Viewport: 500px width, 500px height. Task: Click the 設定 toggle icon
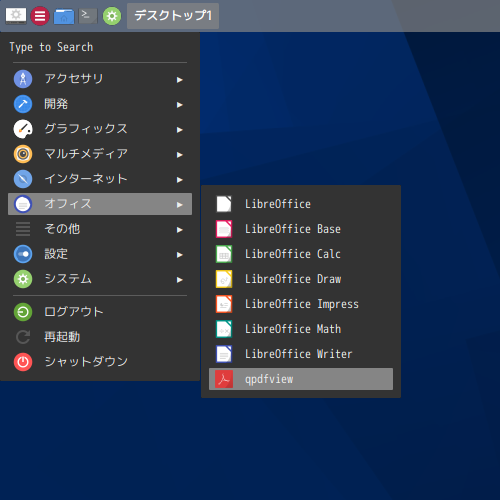[x=23, y=254]
